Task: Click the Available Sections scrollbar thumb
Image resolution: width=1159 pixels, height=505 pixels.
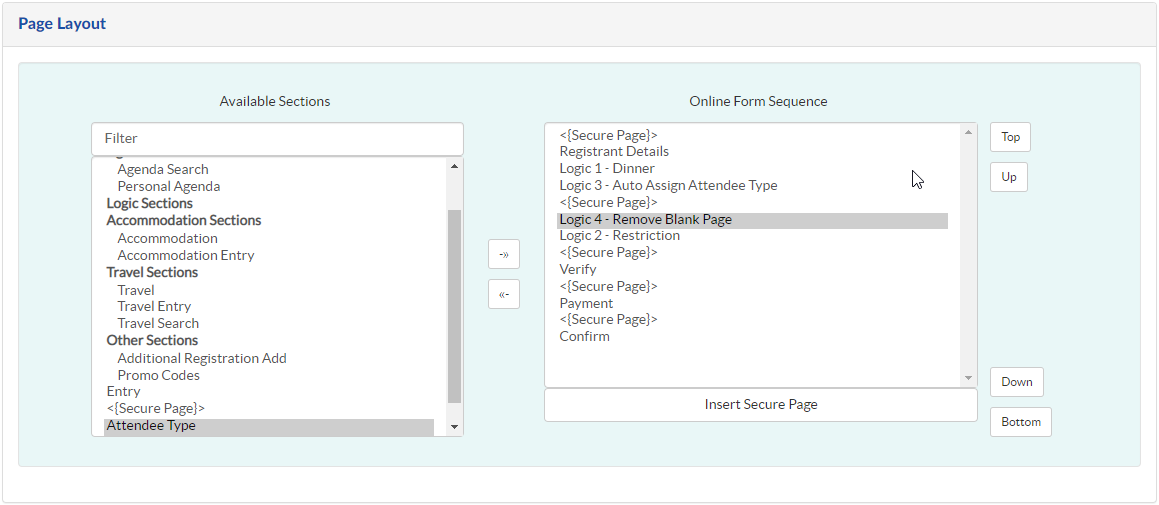Action: (454, 306)
